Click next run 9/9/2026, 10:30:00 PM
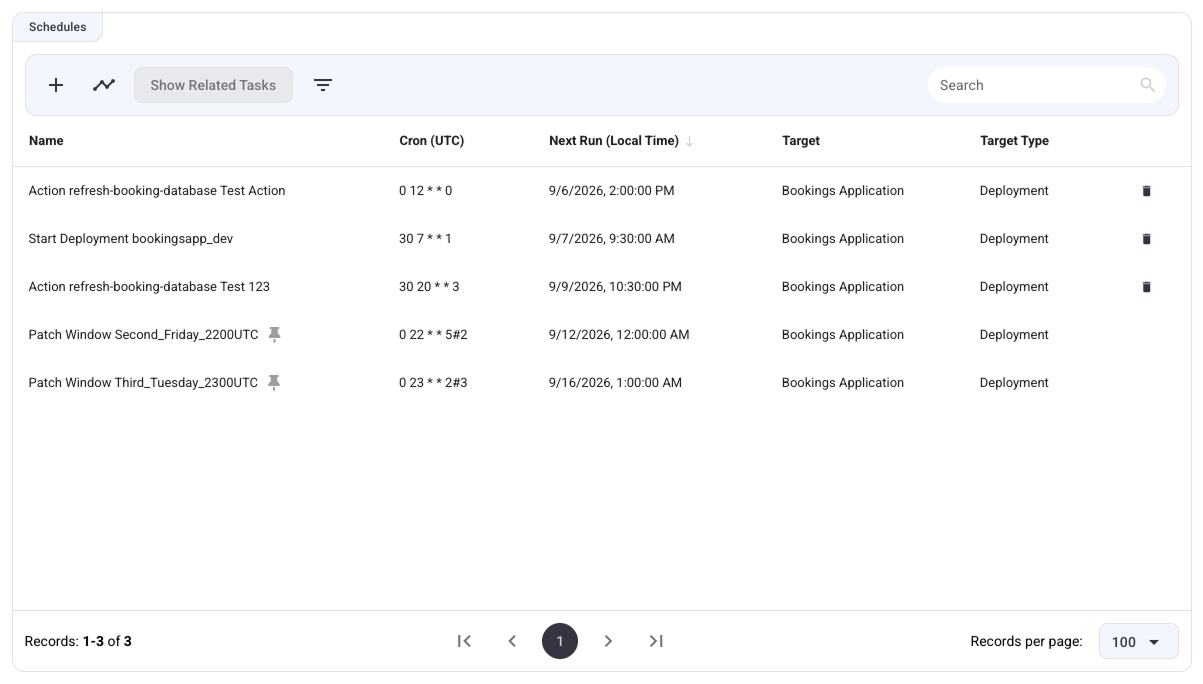Image resolution: width=1203 pixels, height=684 pixels. point(615,287)
